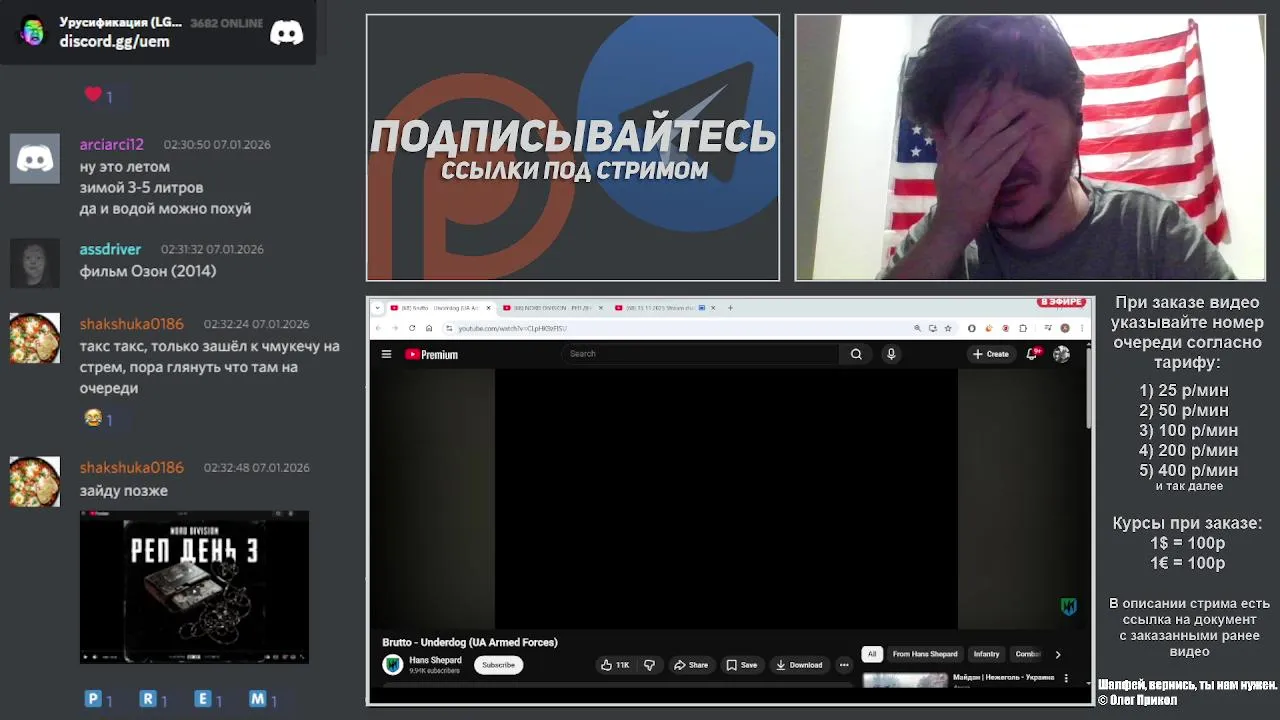Toggle the R letter reaction
Viewport: 1280px width, 720px height.
152,700
